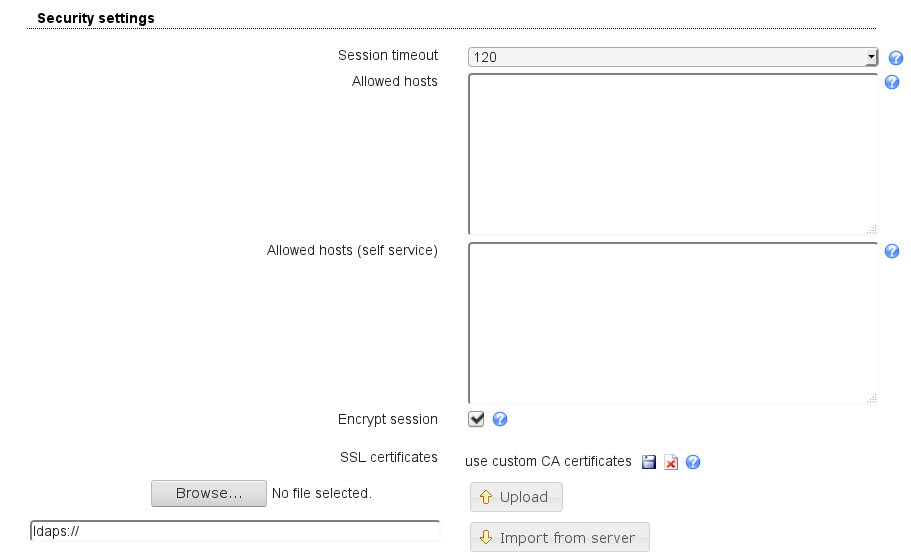Open help for Session timeout
The height and width of the screenshot is (556, 911).
[x=896, y=58]
